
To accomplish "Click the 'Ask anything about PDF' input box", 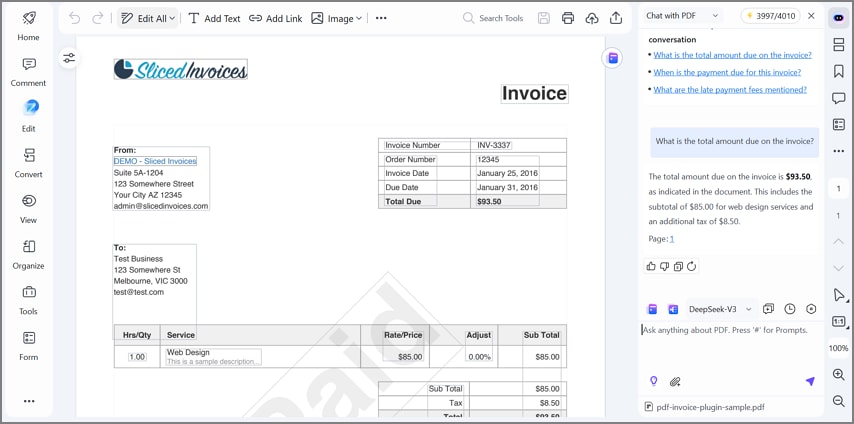I will coord(731,346).
